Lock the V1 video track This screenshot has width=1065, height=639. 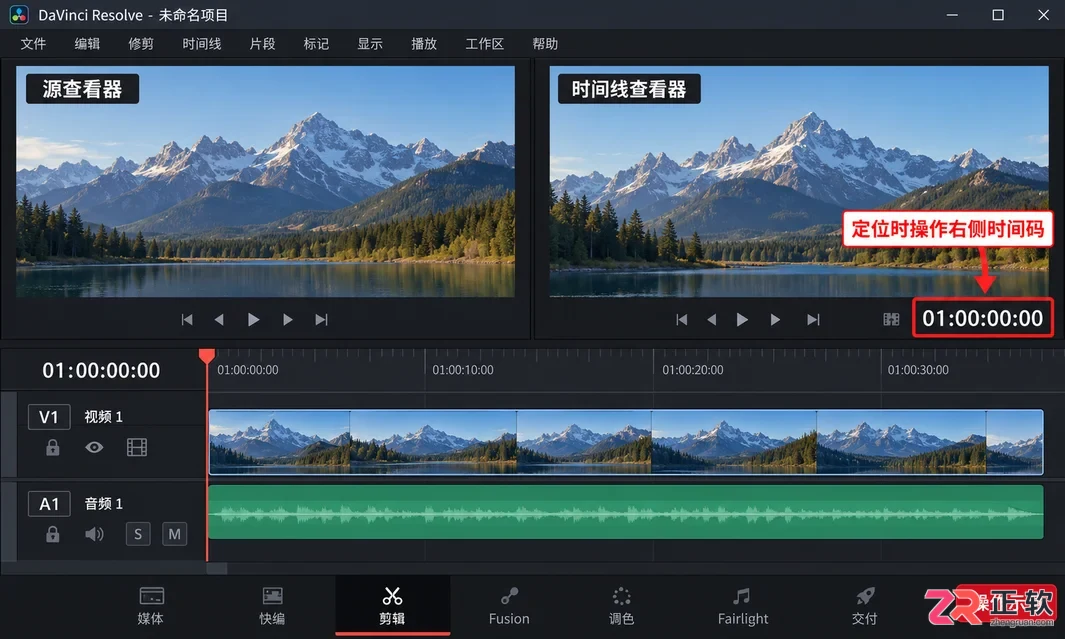pyautogui.click(x=52, y=448)
